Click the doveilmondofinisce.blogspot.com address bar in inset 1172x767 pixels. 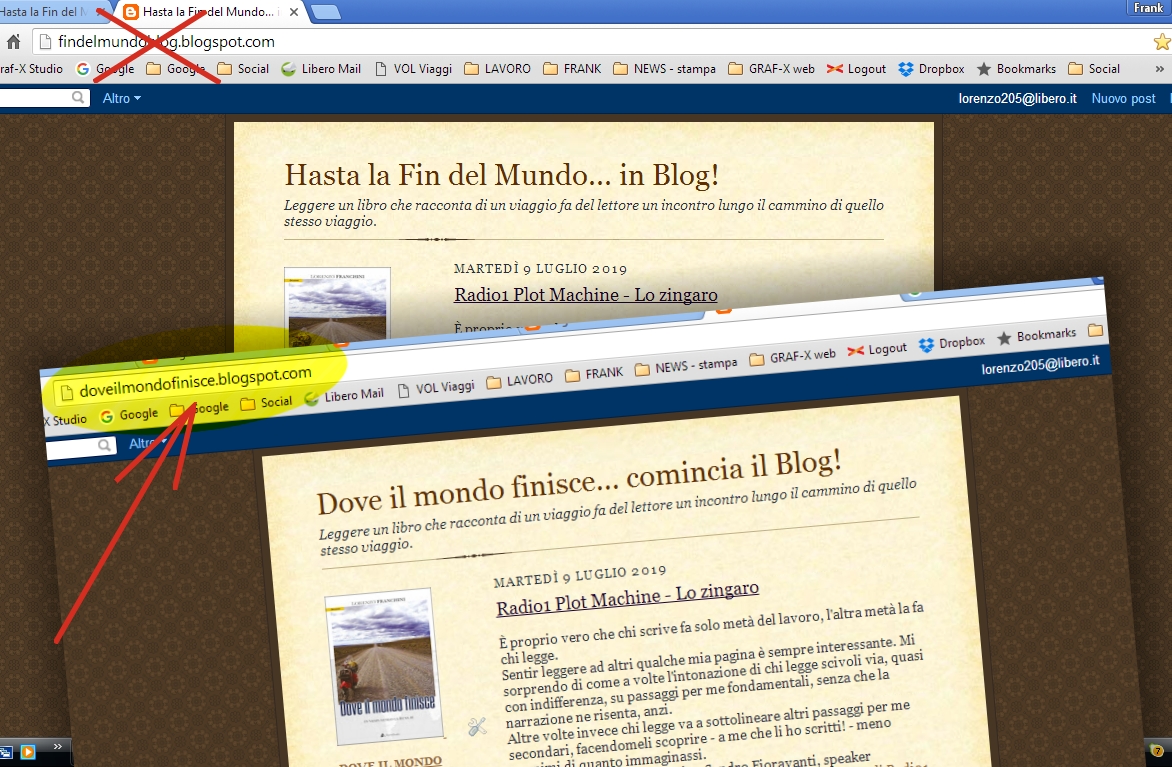(x=196, y=382)
